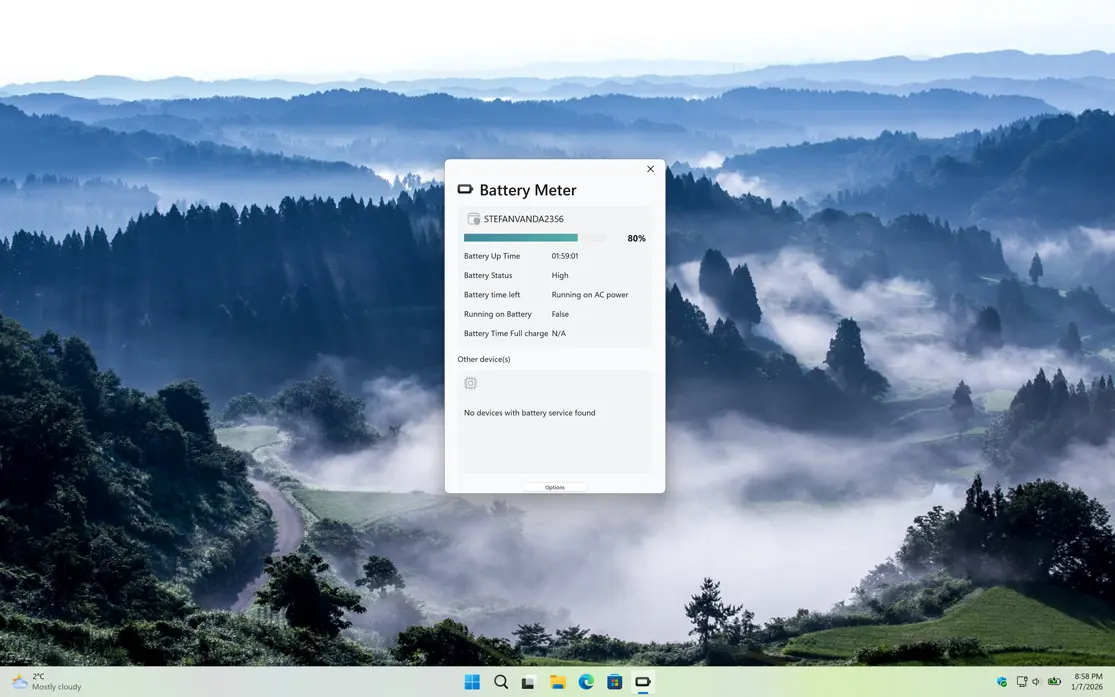Click the Battery Meter icon on the taskbar
Viewport: 1115px width, 697px height.
pyautogui.click(x=642, y=681)
